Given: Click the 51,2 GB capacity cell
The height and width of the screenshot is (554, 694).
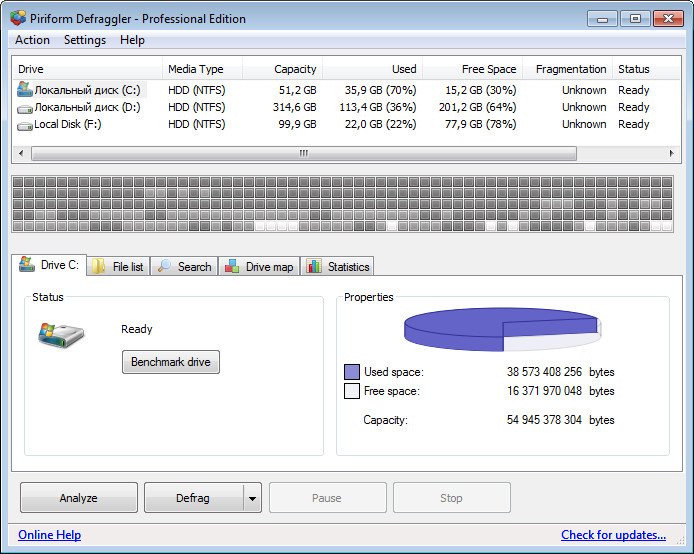Looking at the screenshot, I should [297, 90].
